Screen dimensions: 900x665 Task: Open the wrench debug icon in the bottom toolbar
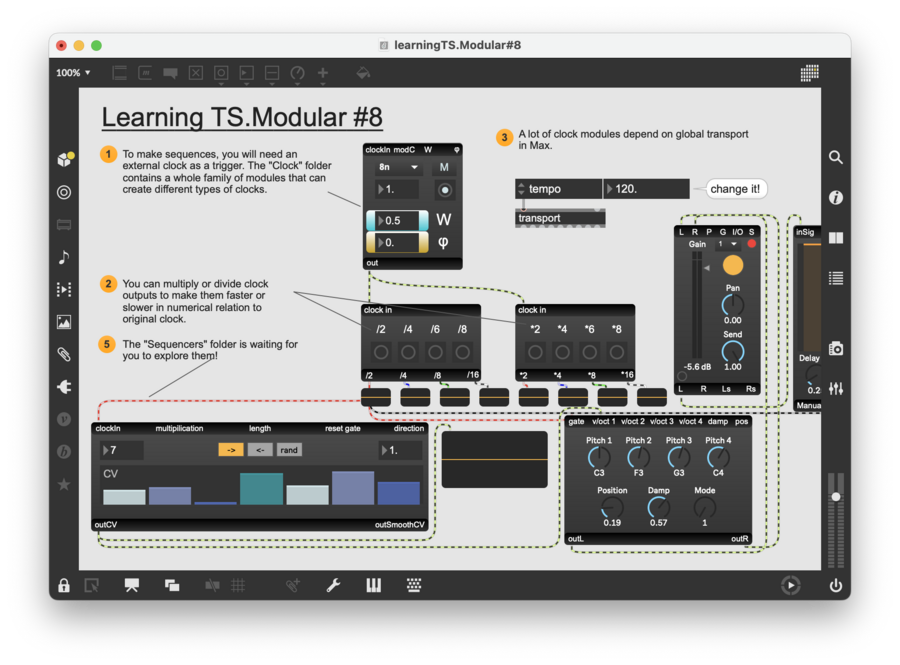pos(333,585)
